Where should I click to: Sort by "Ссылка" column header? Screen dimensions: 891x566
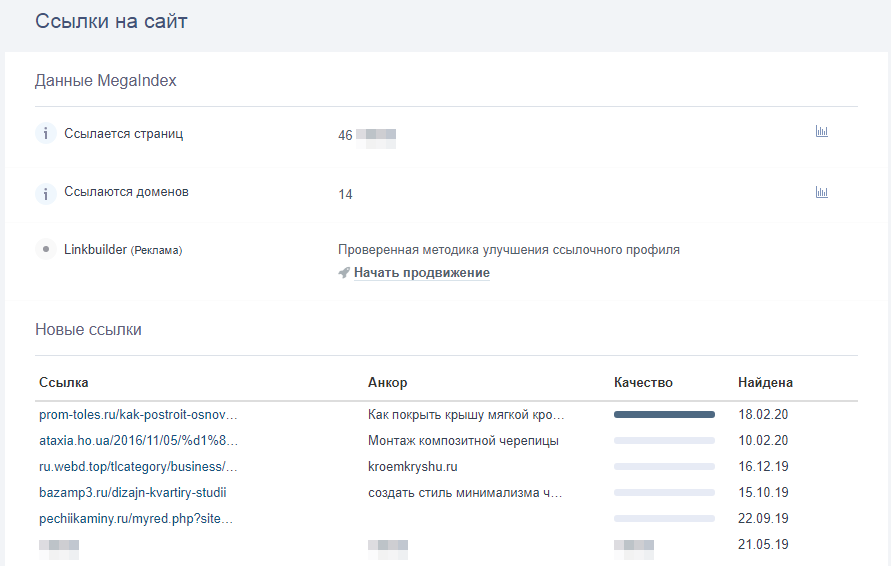[x=64, y=383]
